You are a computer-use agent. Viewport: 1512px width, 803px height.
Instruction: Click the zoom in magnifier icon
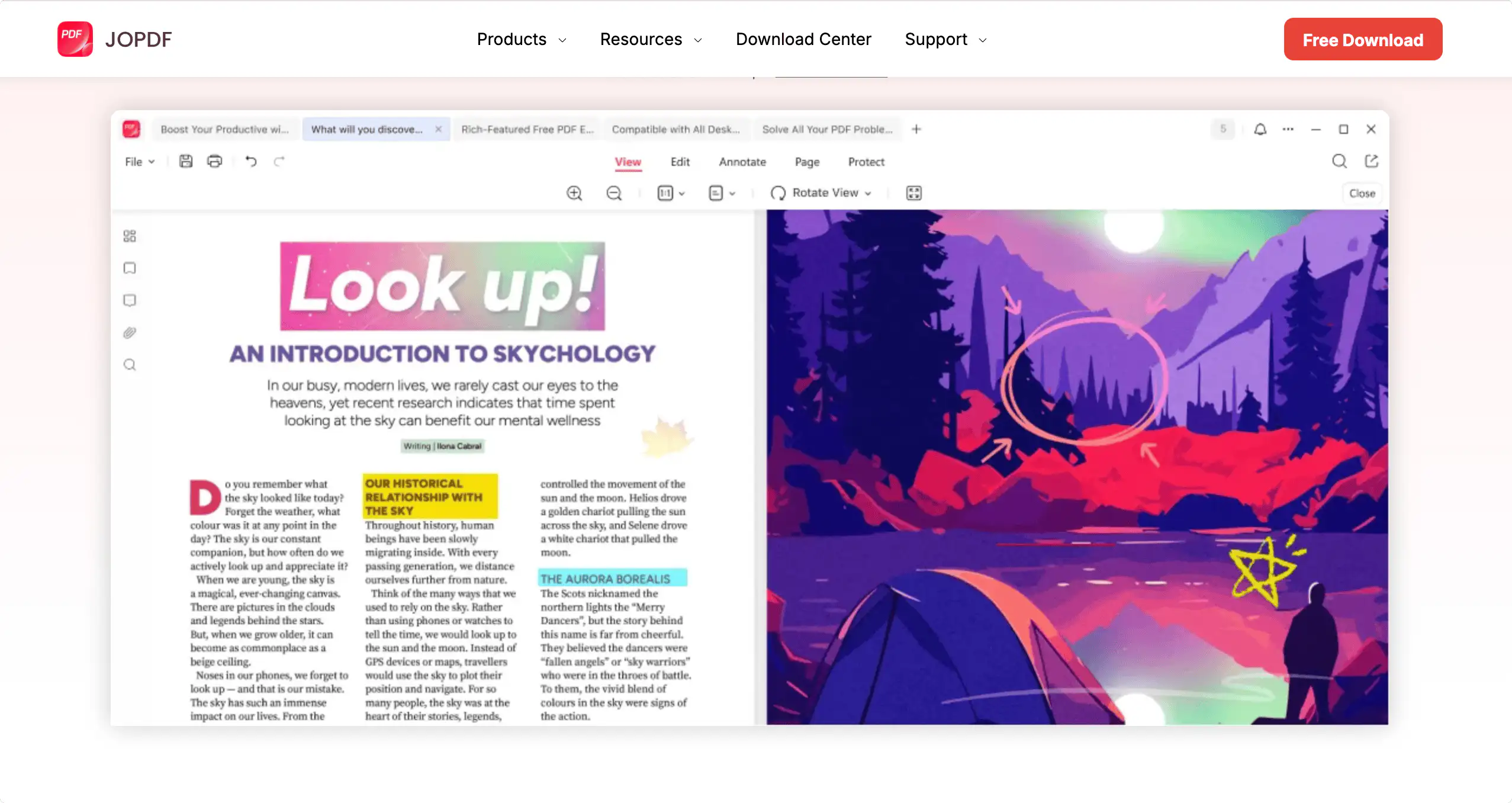574,193
